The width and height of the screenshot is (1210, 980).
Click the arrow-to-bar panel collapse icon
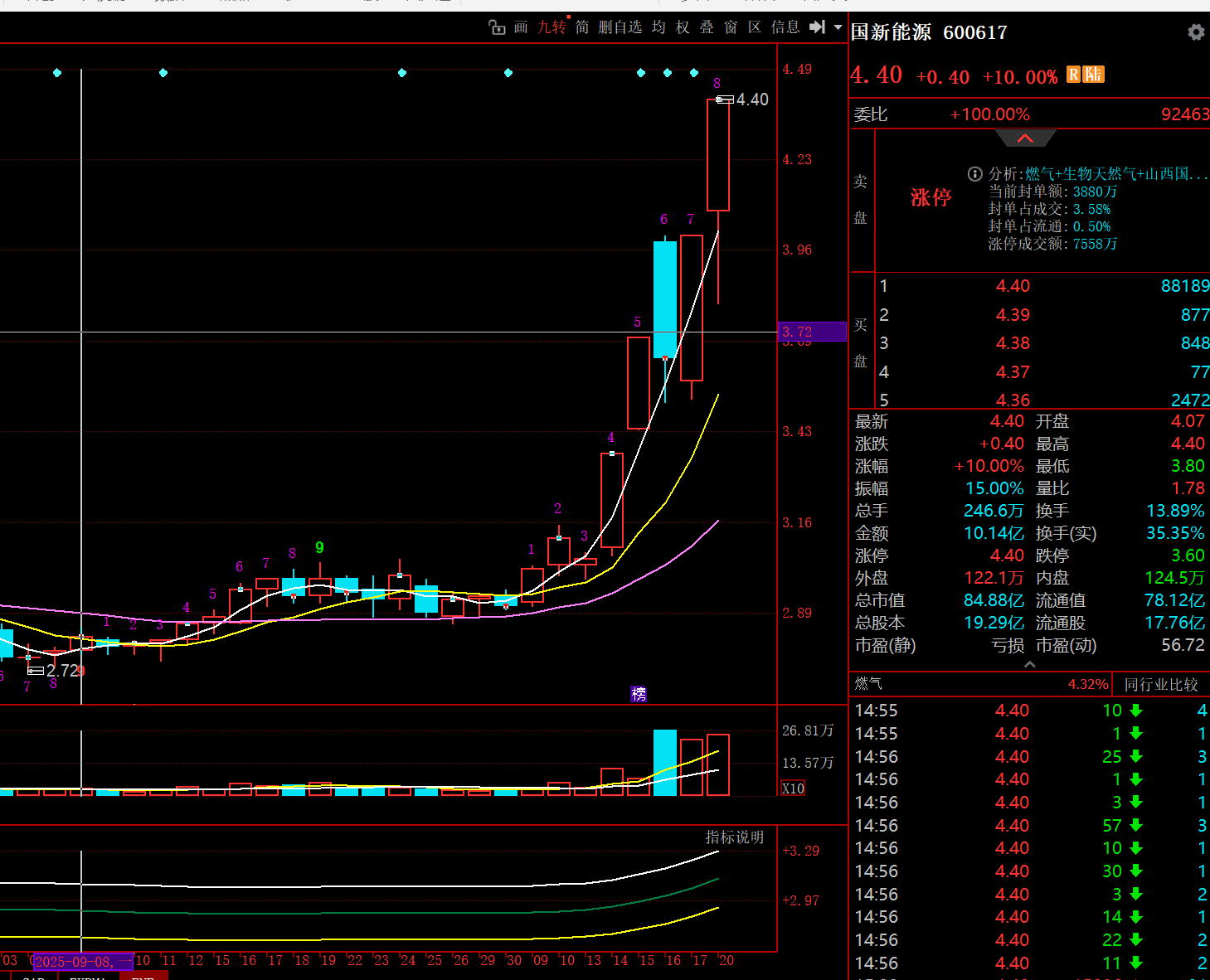(818, 27)
